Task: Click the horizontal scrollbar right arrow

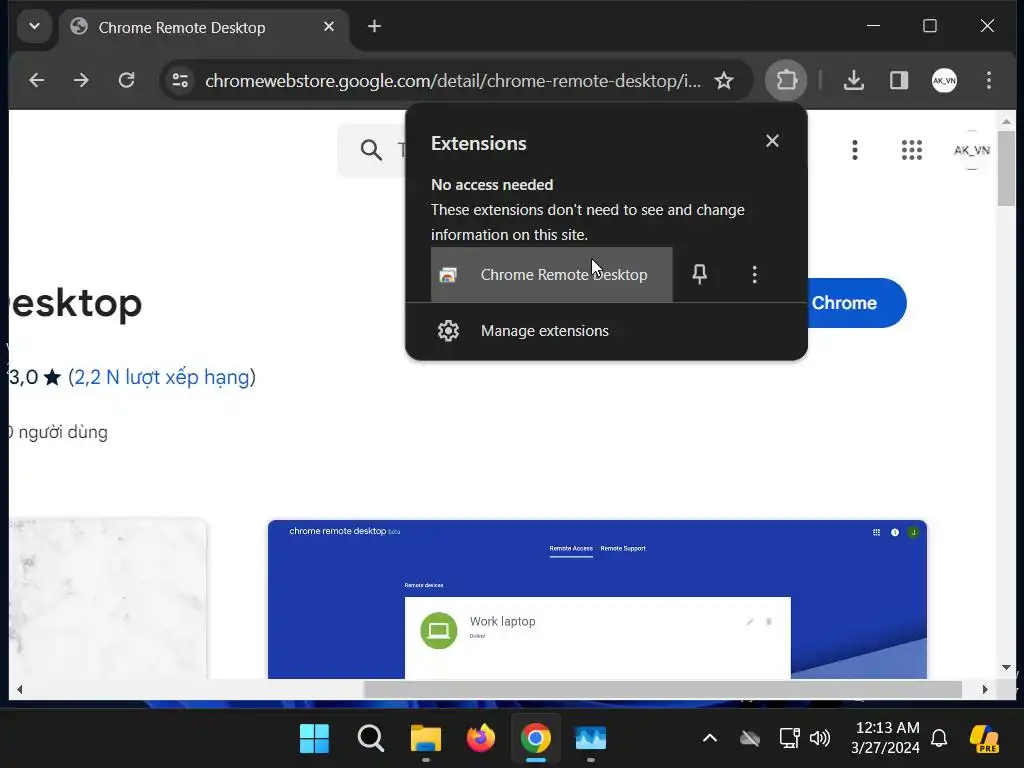Action: [x=985, y=689]
